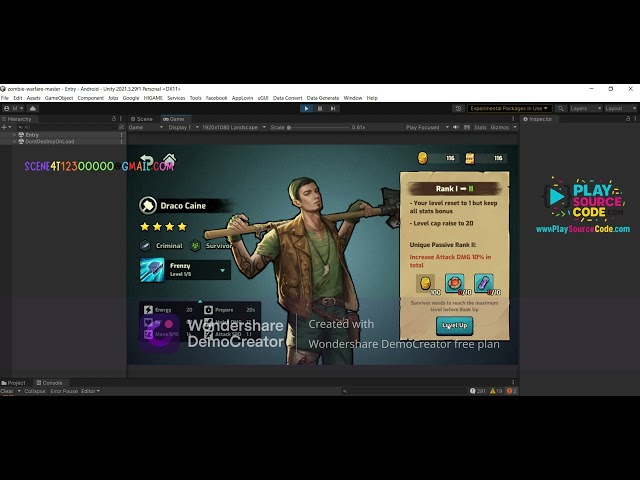Viewport: 640px width, 480px height.
Task: Open the undo history icon
Action: tap(458, 109)
